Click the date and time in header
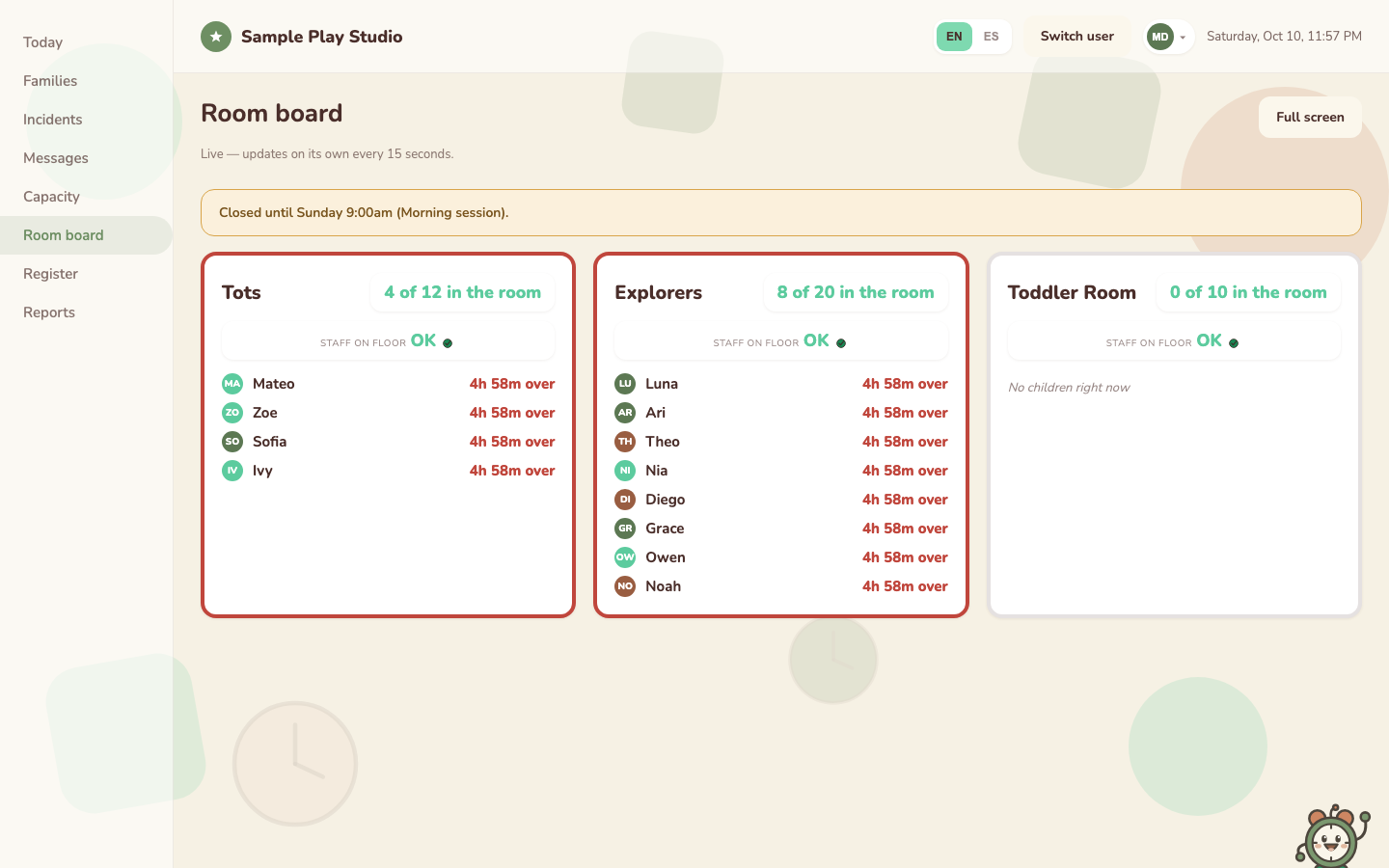 [x=1284, y=37]
